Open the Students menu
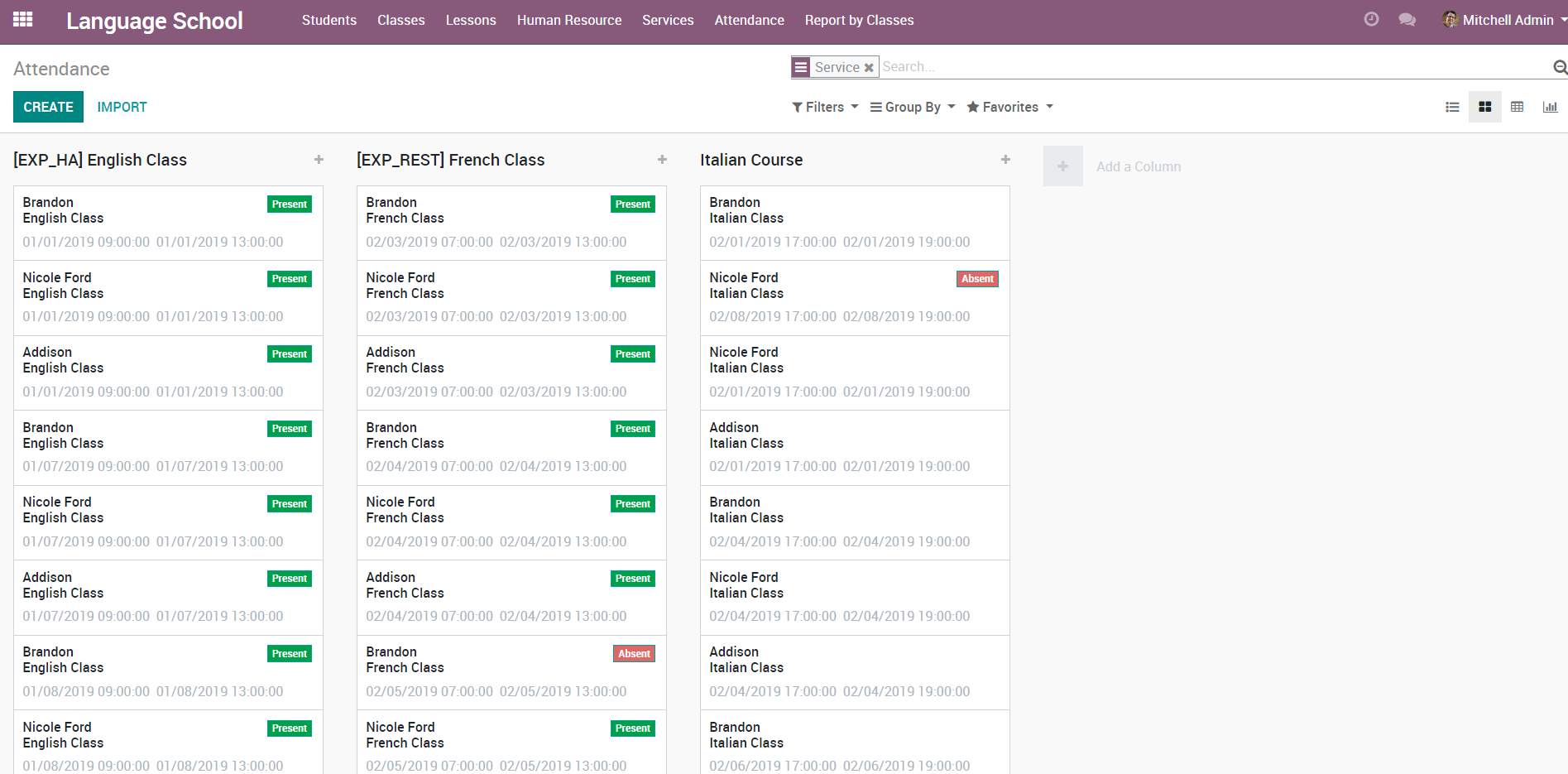The image size is (1568, 774). point(329,20)
